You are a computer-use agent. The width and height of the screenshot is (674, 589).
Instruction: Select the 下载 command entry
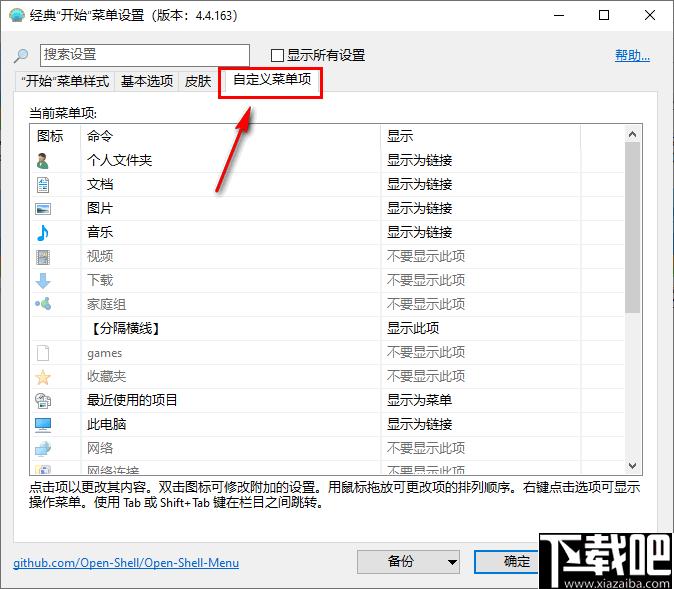tap(100, 281)
